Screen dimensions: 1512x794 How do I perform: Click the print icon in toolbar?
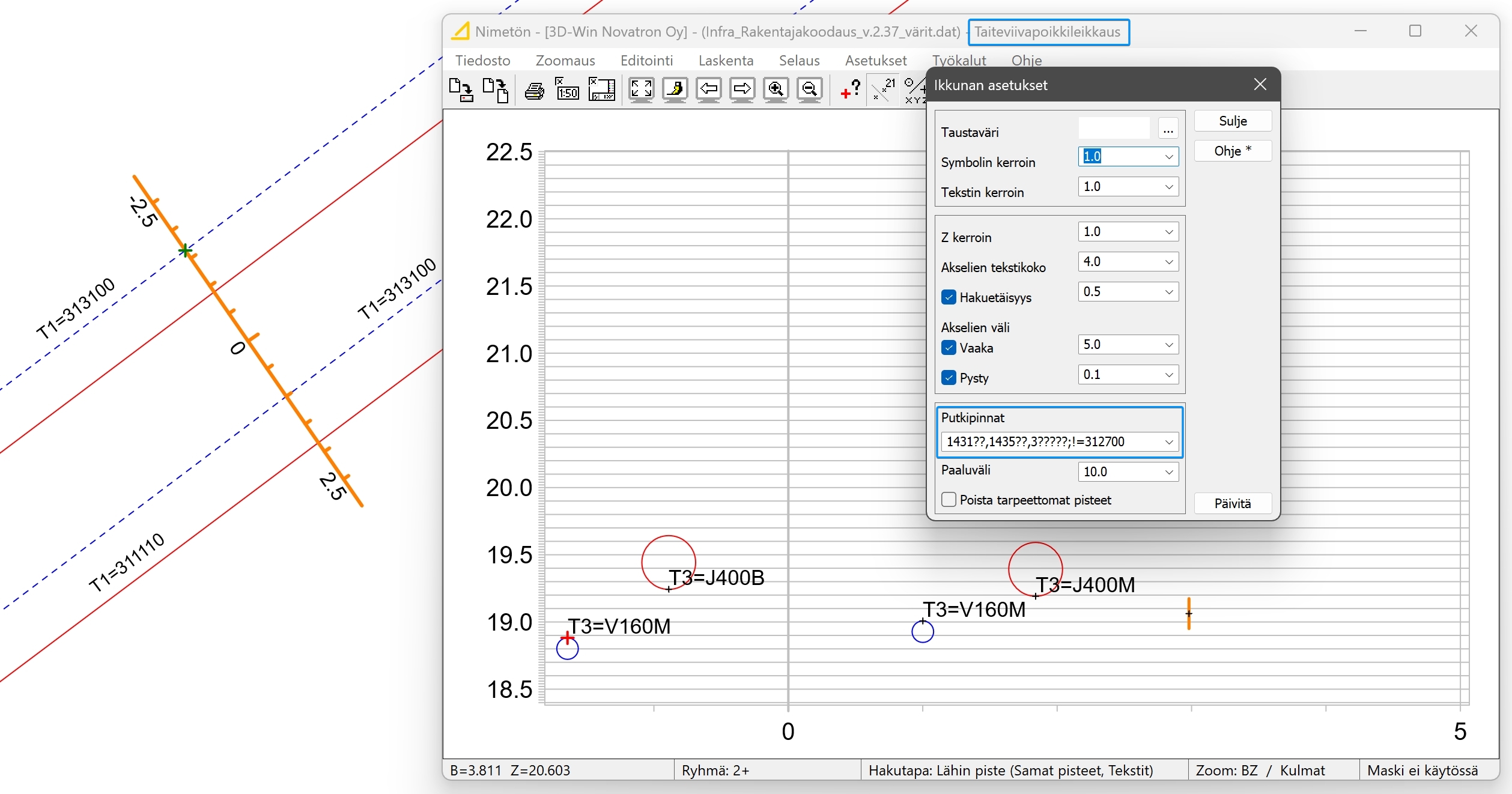(534, 90)
